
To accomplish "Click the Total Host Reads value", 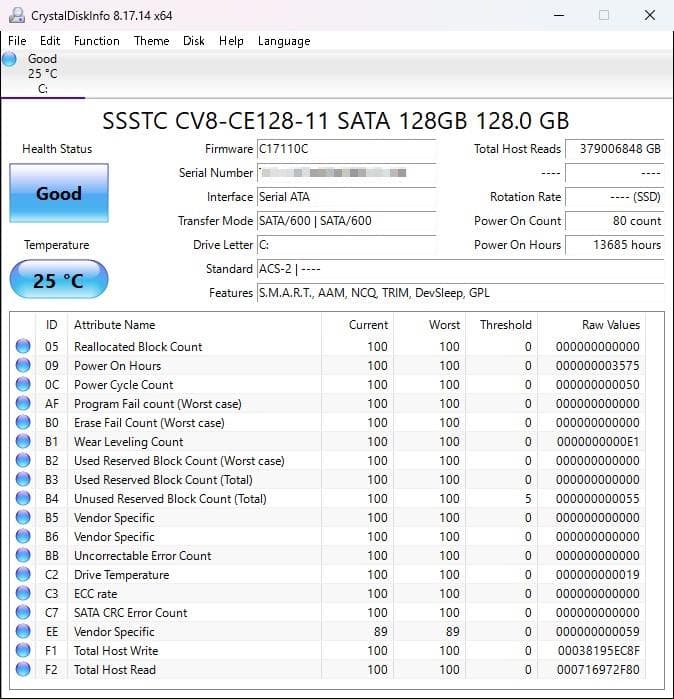I will (615, 149).
